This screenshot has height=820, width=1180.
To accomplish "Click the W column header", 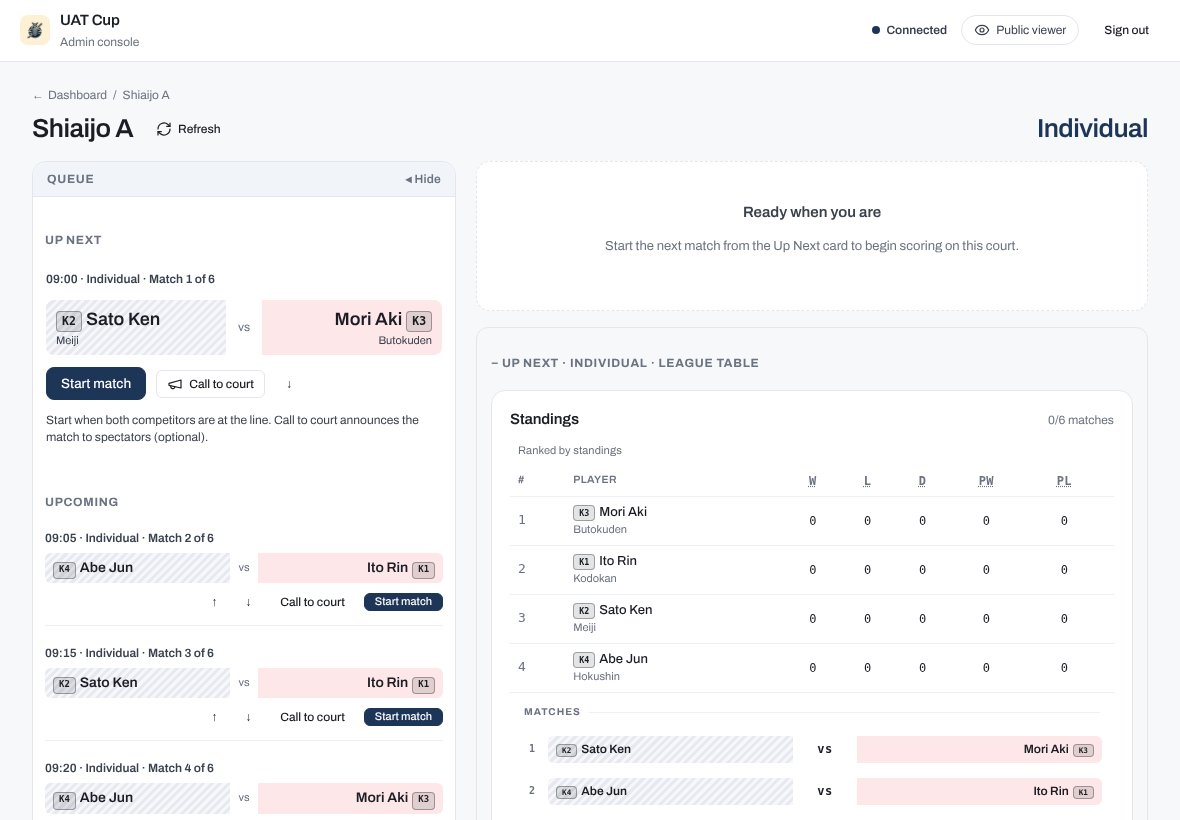I will [x=812, y=481].
